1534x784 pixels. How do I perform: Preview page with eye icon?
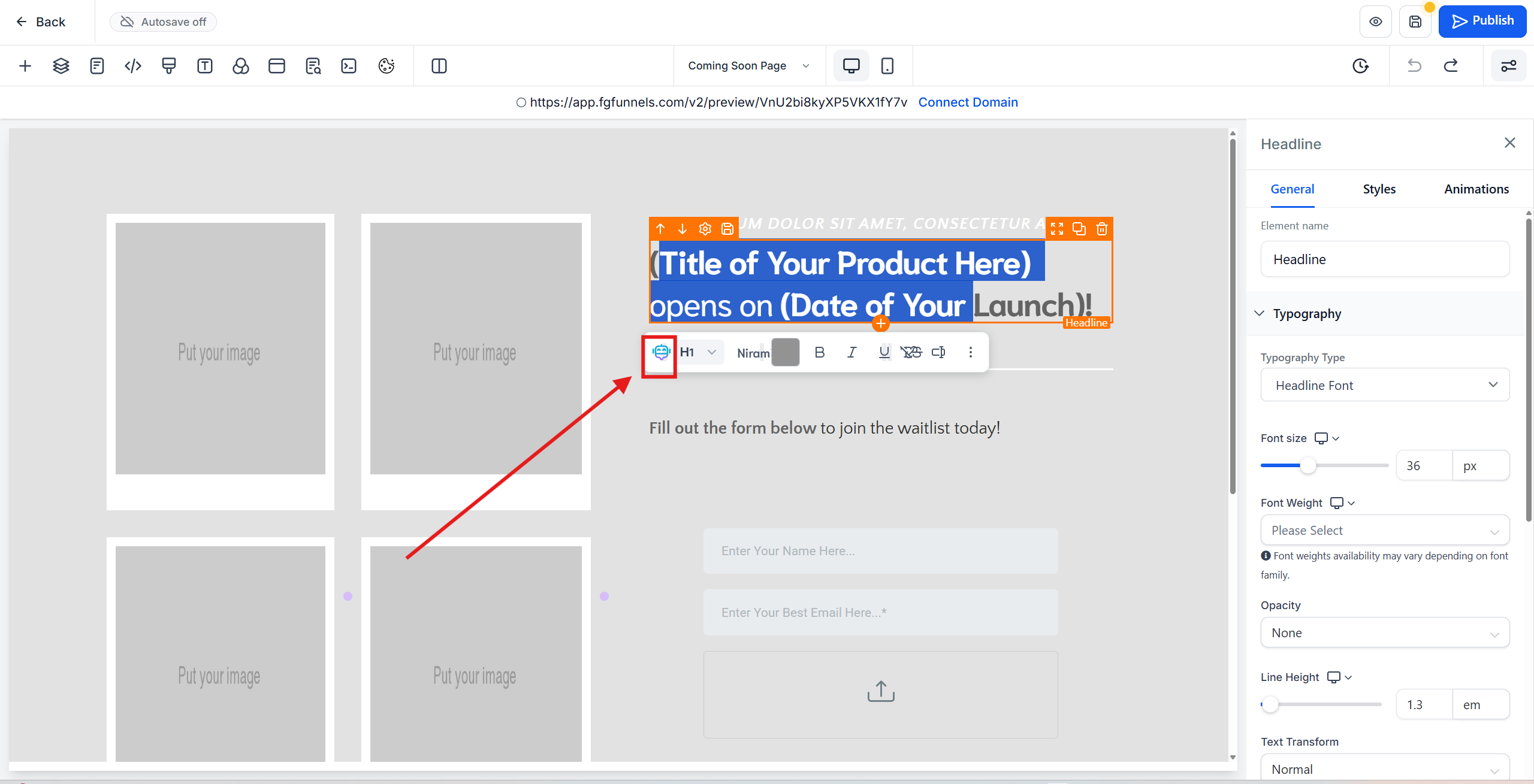point(1376,22)
